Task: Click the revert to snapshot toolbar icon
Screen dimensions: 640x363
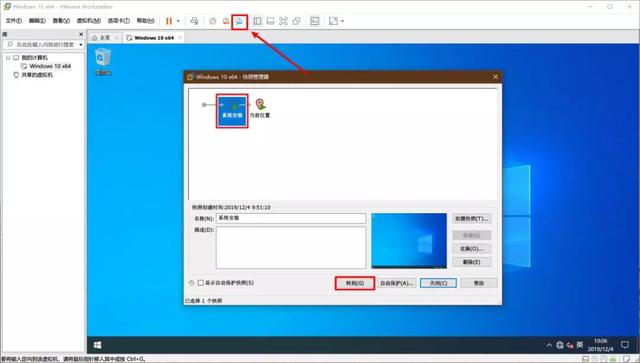Action: 226,21
